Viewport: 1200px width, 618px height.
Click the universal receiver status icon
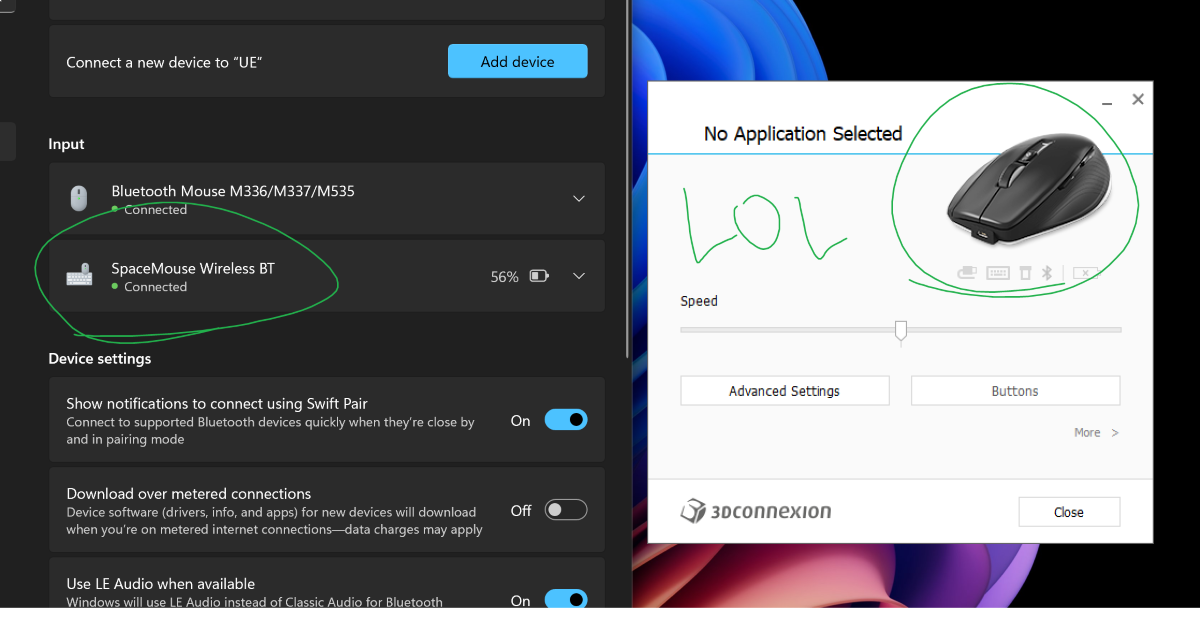(1025, 272)
